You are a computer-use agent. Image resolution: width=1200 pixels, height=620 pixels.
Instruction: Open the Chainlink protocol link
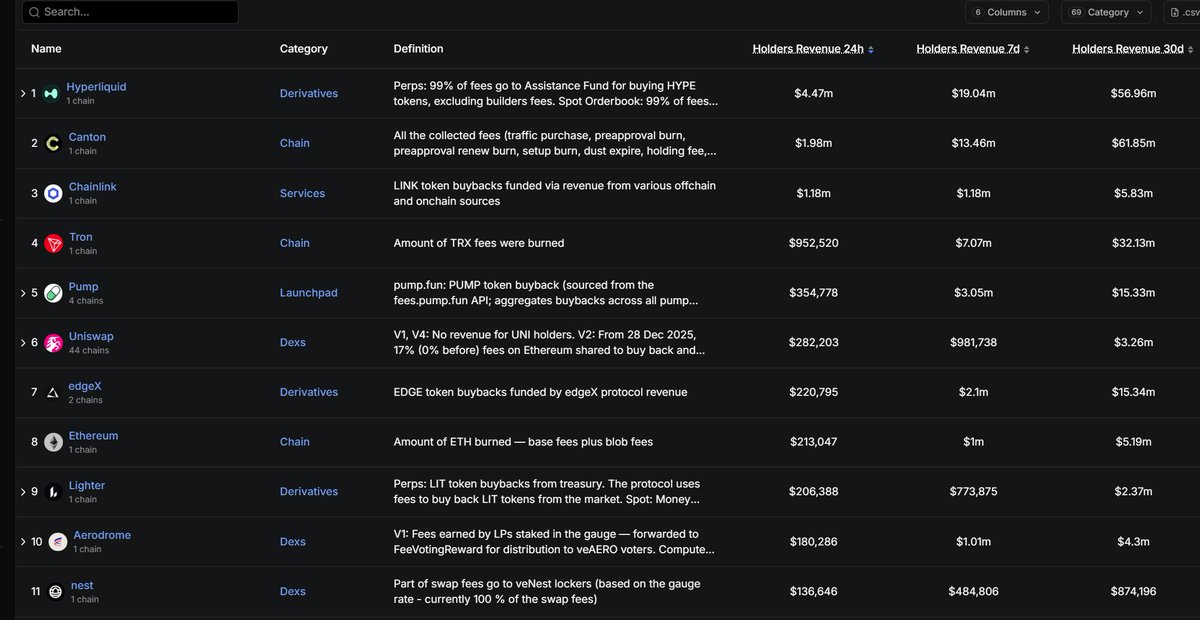pyautogui.click(x=93, y=187)
